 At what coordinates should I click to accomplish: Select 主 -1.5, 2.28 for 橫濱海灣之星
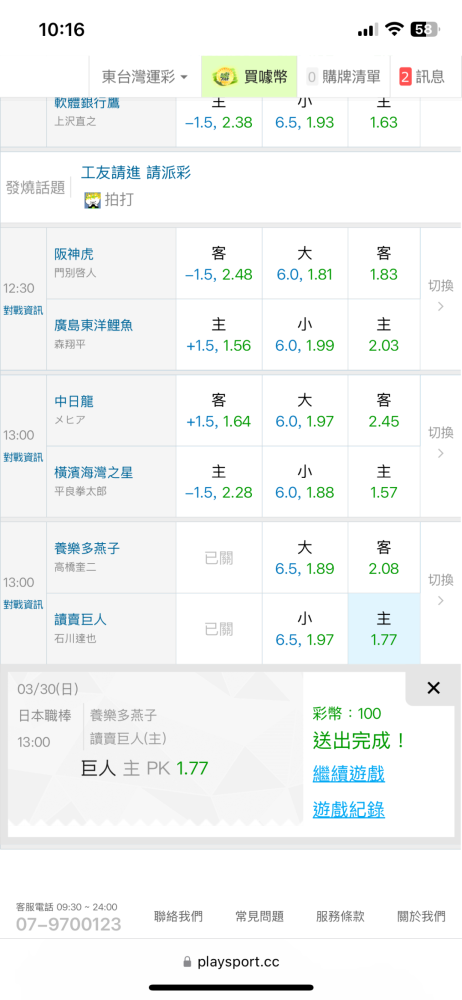coord(219,482)
